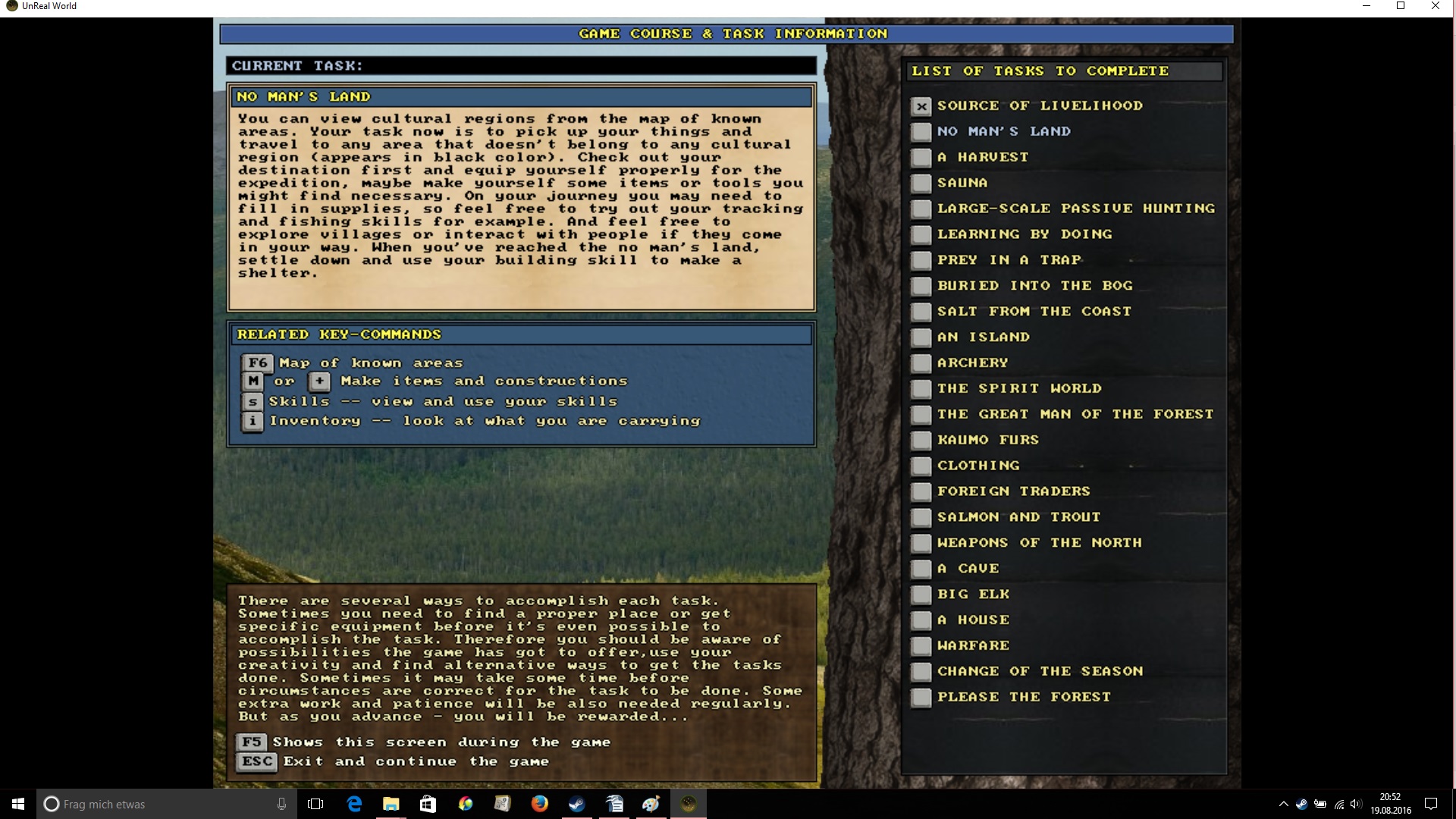The image size is (1456, 819).
Task: Toggle the Learning by Doing checkbox
Action: 921,235
